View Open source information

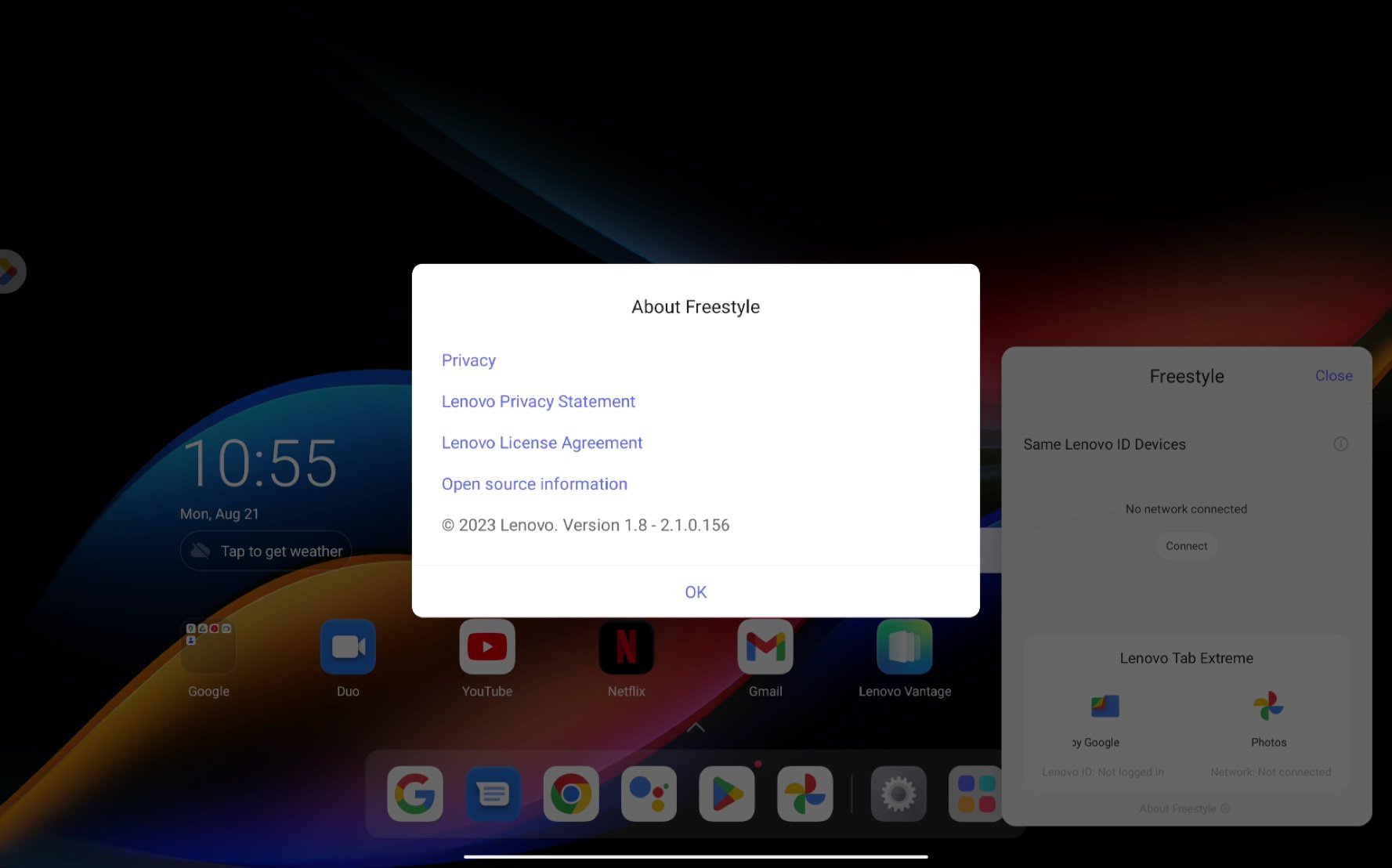coord(534,484)
